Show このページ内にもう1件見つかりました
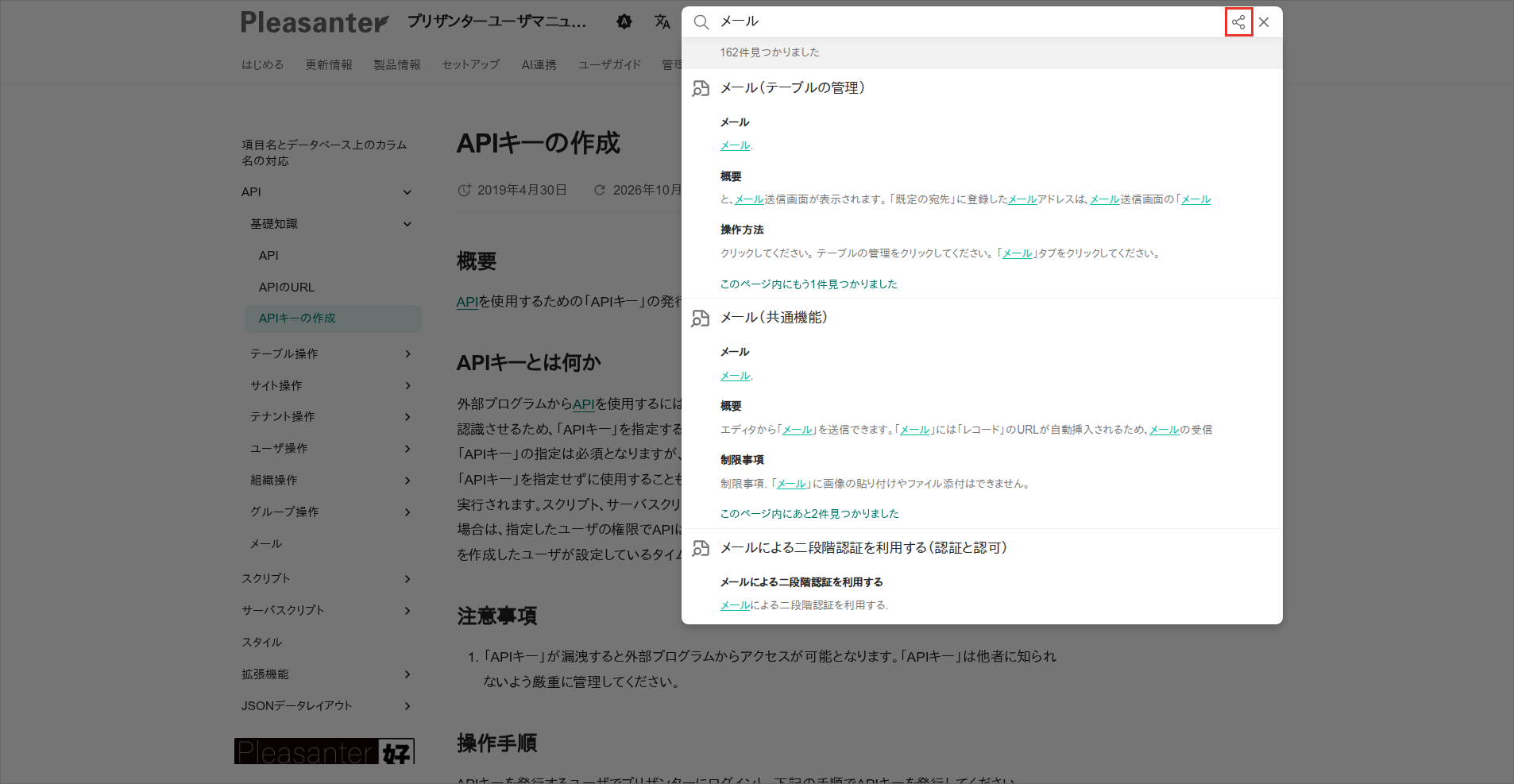Viewport: 1514px width, 784px height. (809, 284)
